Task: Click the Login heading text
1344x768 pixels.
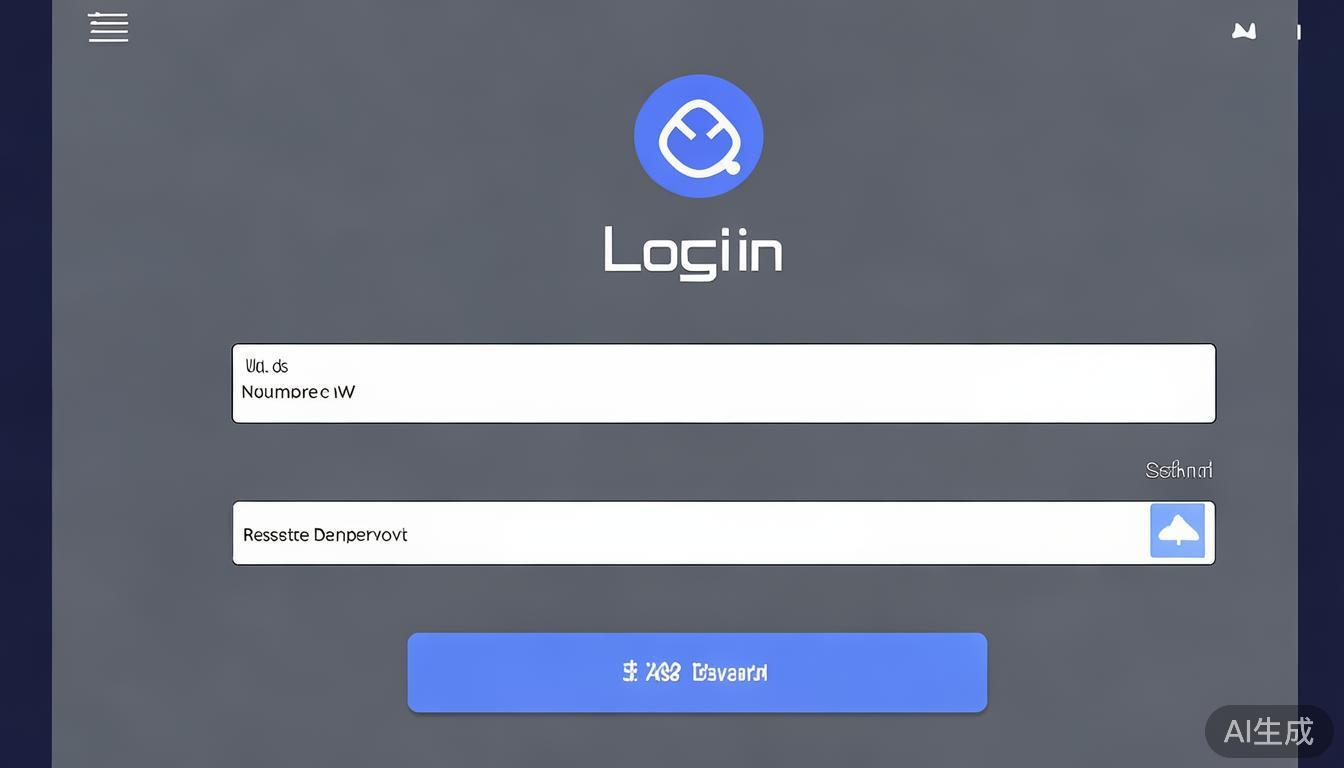Action: click(693, 252)
